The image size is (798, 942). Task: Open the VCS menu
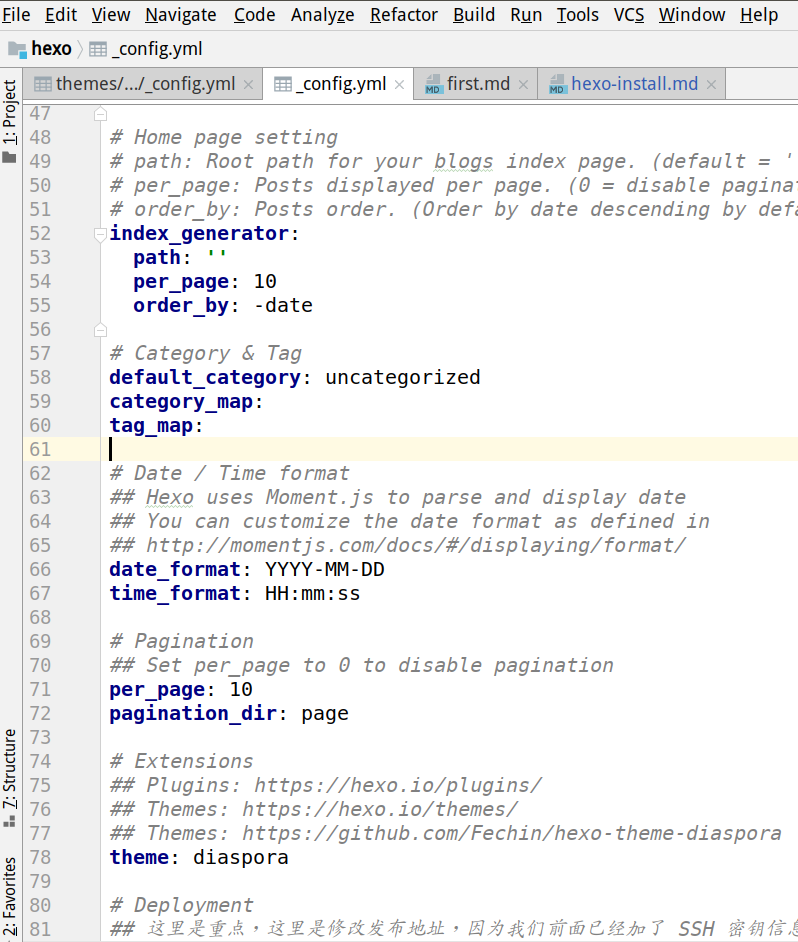tap(628, 14)
